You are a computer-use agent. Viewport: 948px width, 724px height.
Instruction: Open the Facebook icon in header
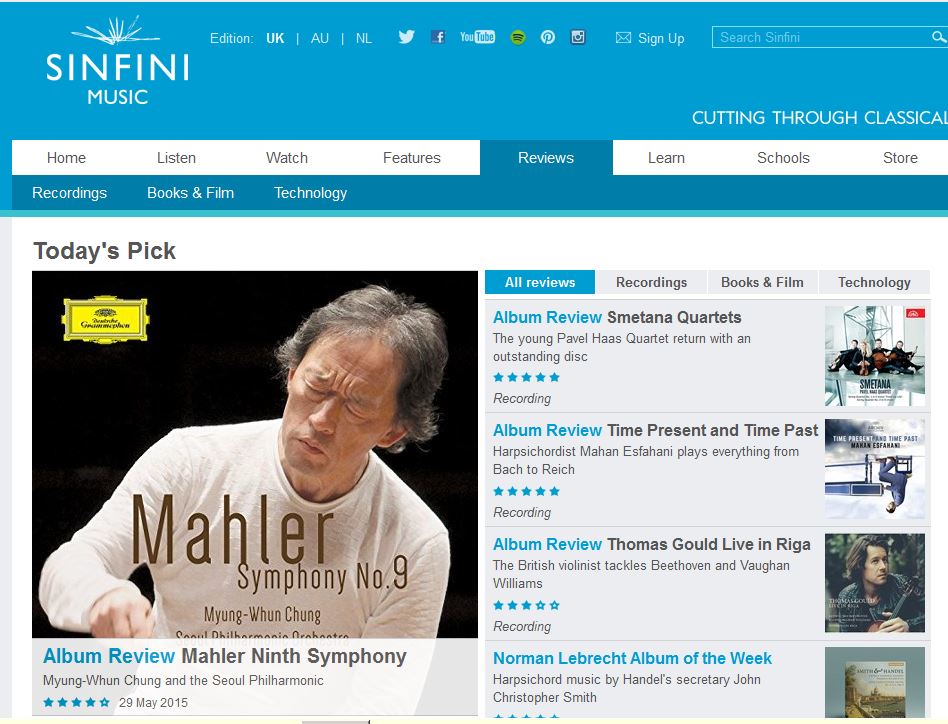coord(438,37)
